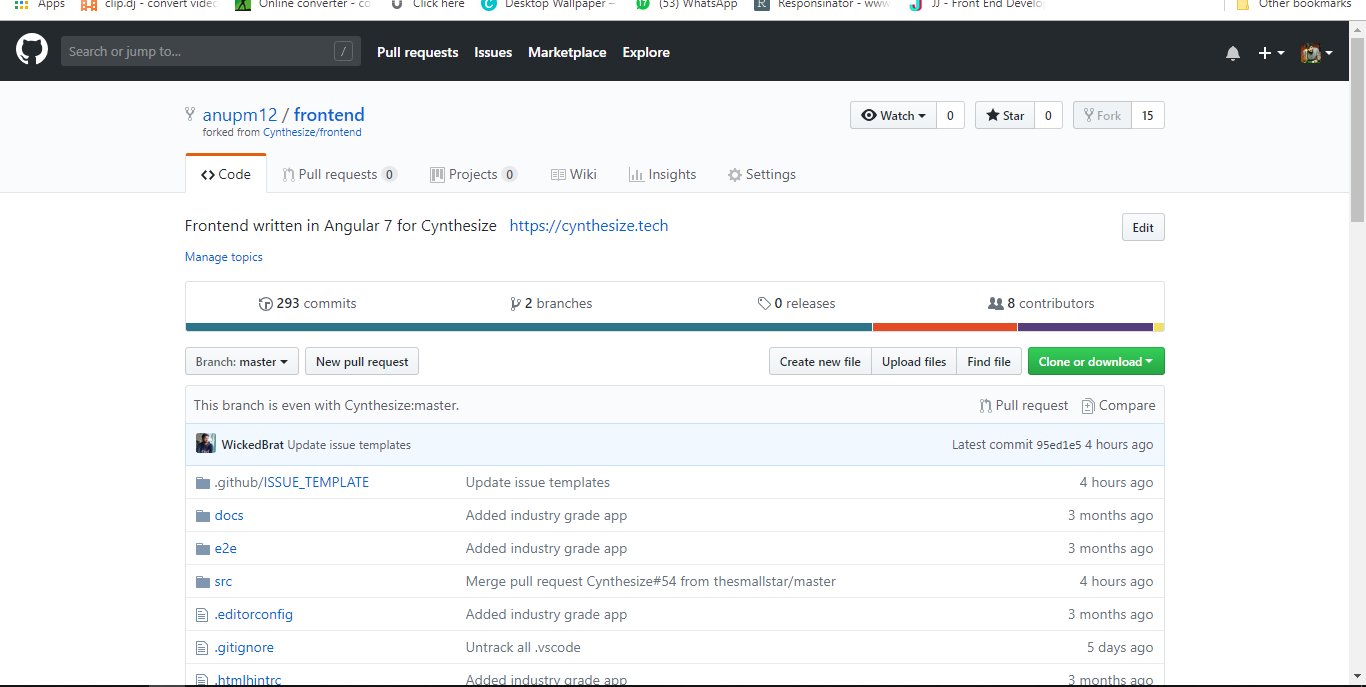Open the .gitignore file
Viewport: 1366px width, 687px height.
(x=244, y=647)
